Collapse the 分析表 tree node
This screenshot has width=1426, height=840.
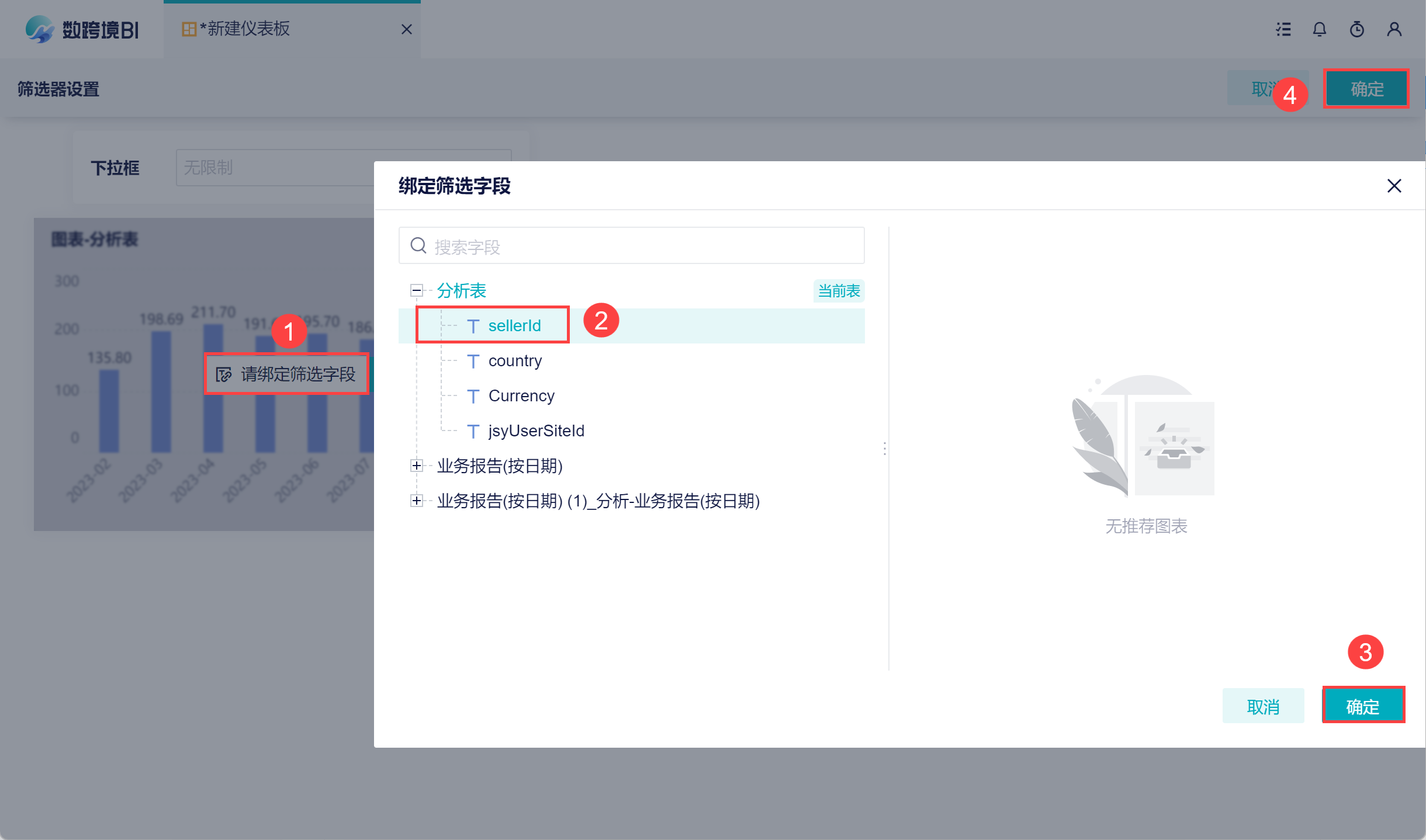click(x=417, y=290)
